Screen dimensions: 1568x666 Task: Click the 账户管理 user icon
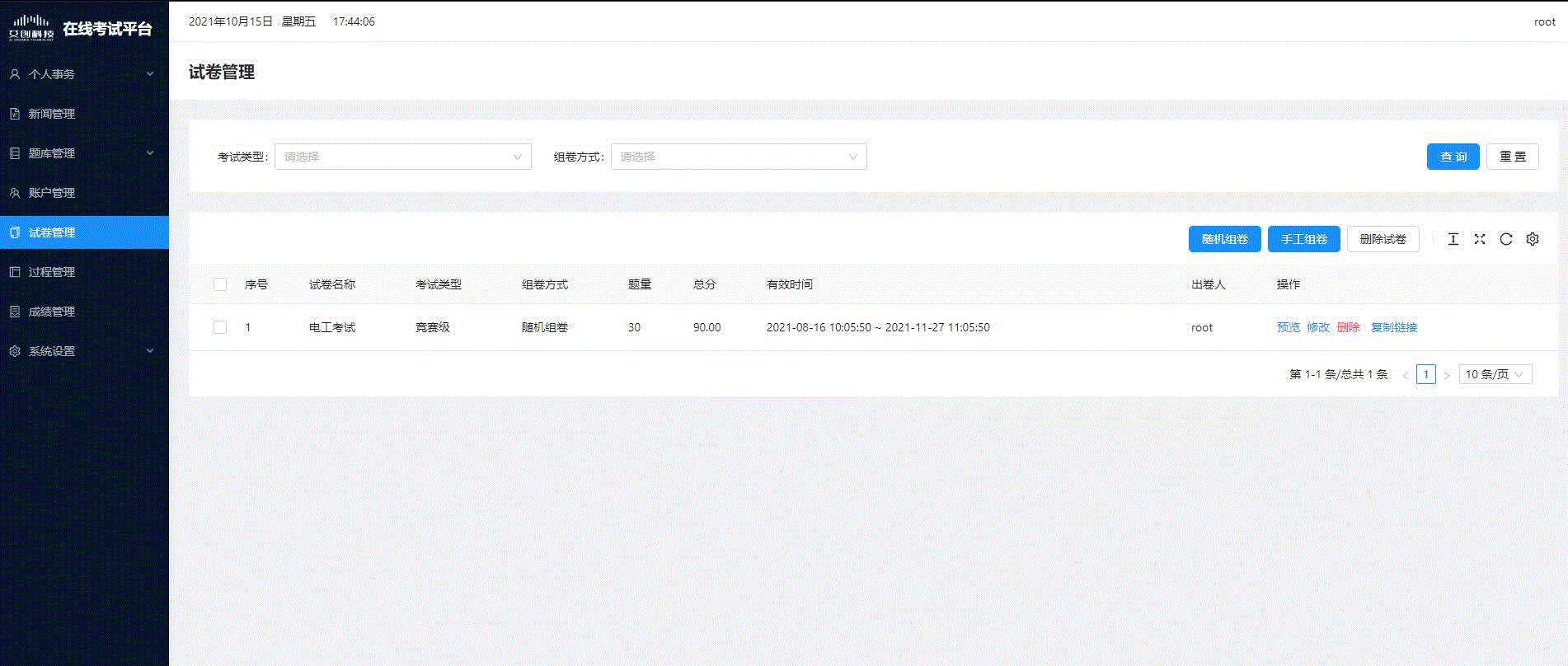pos(15,193)
